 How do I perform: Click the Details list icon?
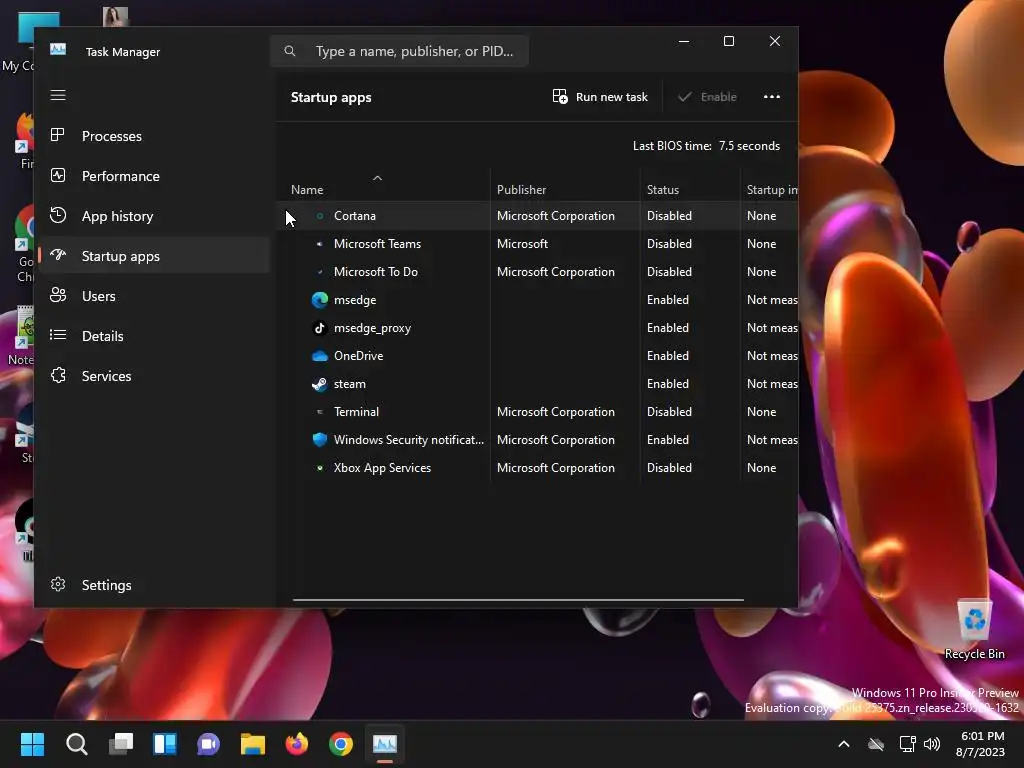(x=58, y=335)
